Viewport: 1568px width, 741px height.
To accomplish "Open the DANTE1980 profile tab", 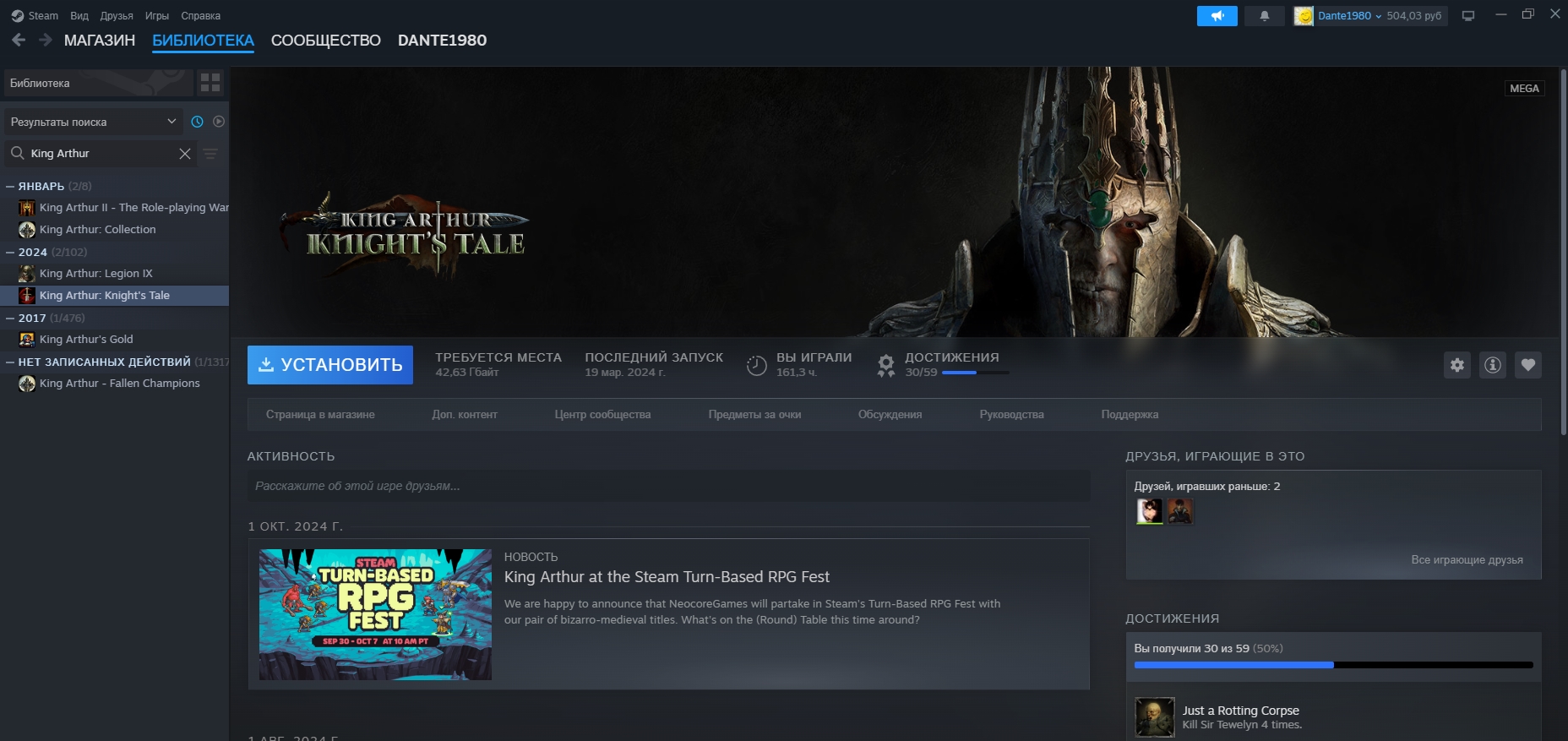I will [x=443, y=41].
